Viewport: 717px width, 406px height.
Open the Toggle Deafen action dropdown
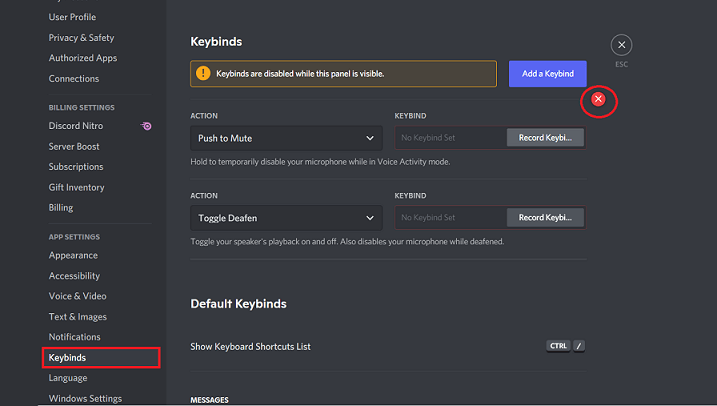[x=286, y=218]
